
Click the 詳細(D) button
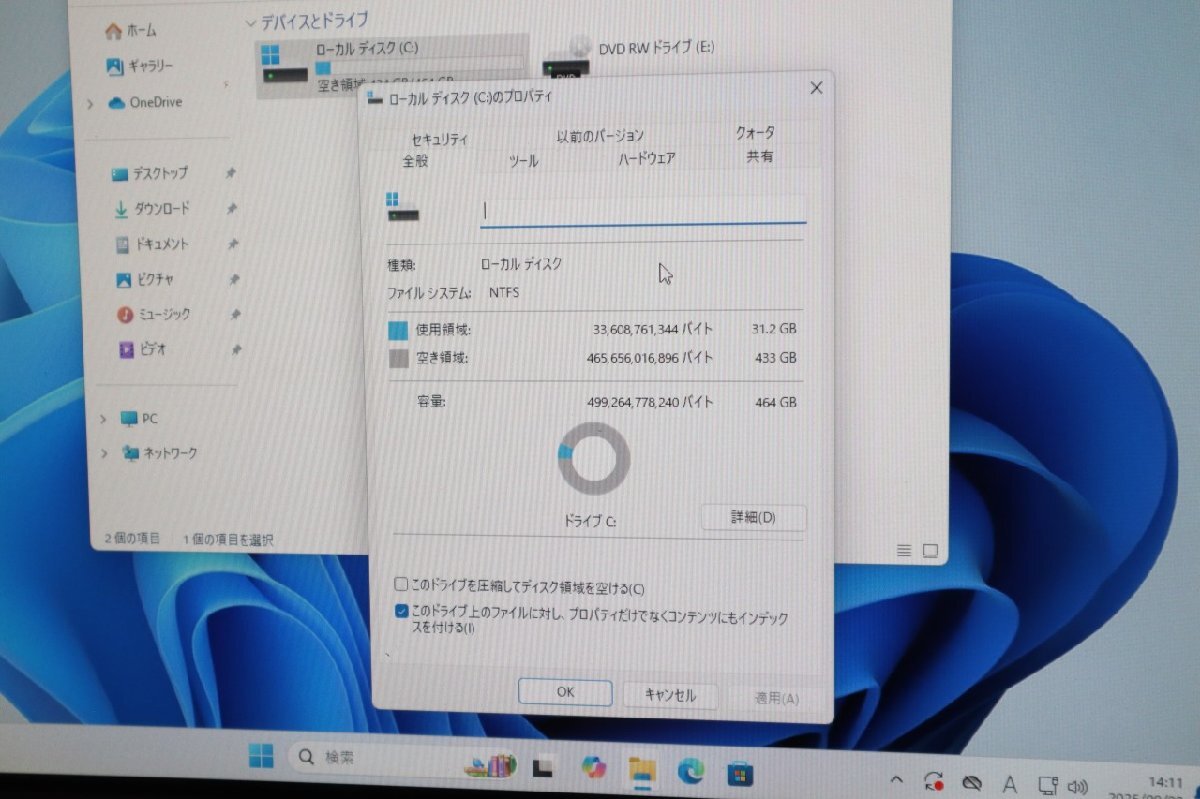(x=752, y=517)
